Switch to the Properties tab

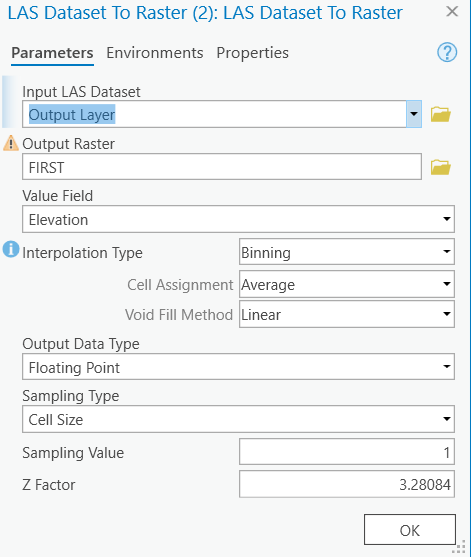tap(253, 53)
